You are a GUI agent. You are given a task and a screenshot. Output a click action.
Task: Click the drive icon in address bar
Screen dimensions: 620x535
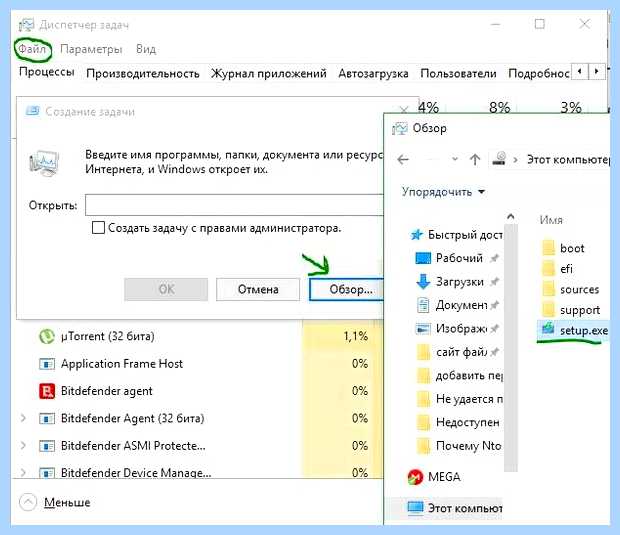(500, 159)
